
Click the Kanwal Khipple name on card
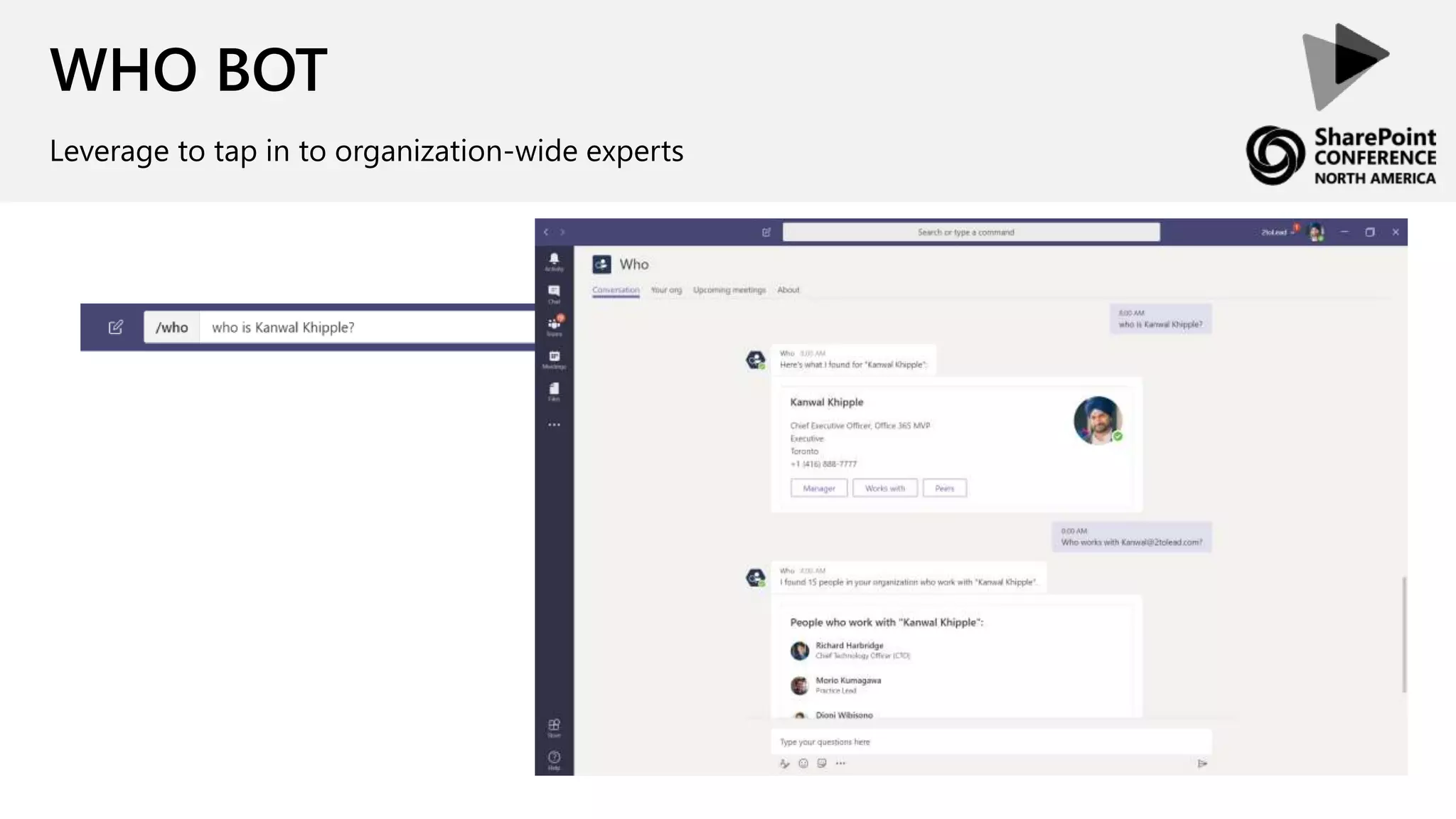pyautogui.click(x=827, y=402)
